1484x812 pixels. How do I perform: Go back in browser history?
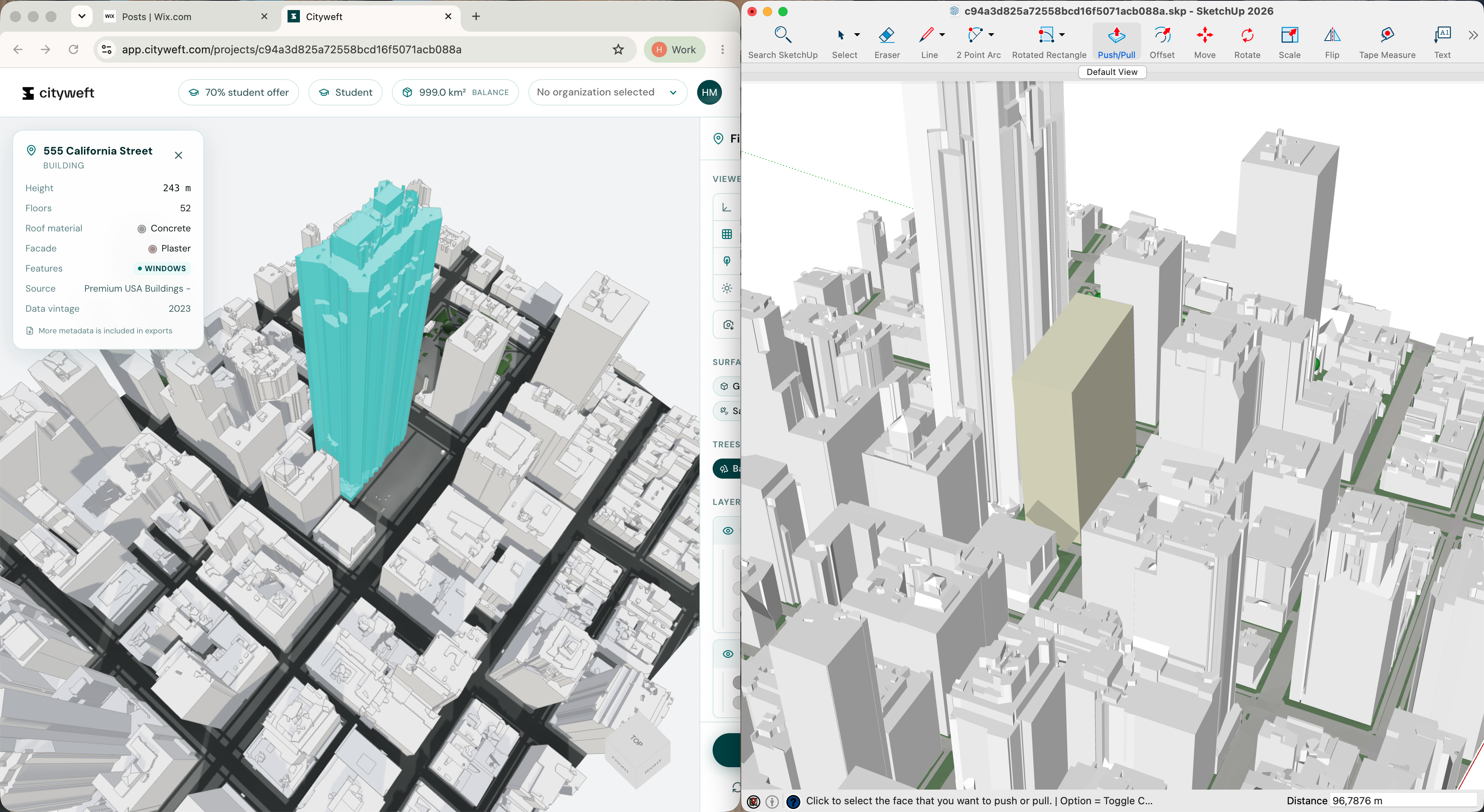click(x=18, y=49)
